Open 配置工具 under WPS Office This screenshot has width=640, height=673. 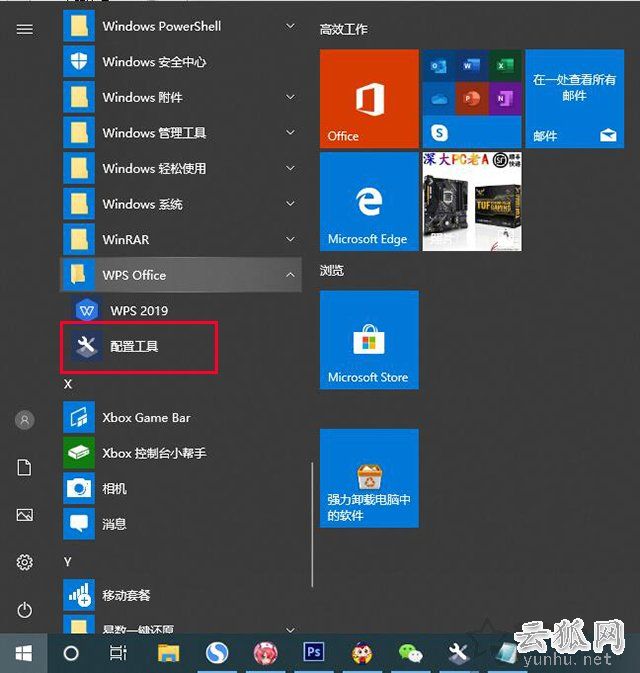click(181, 346)
